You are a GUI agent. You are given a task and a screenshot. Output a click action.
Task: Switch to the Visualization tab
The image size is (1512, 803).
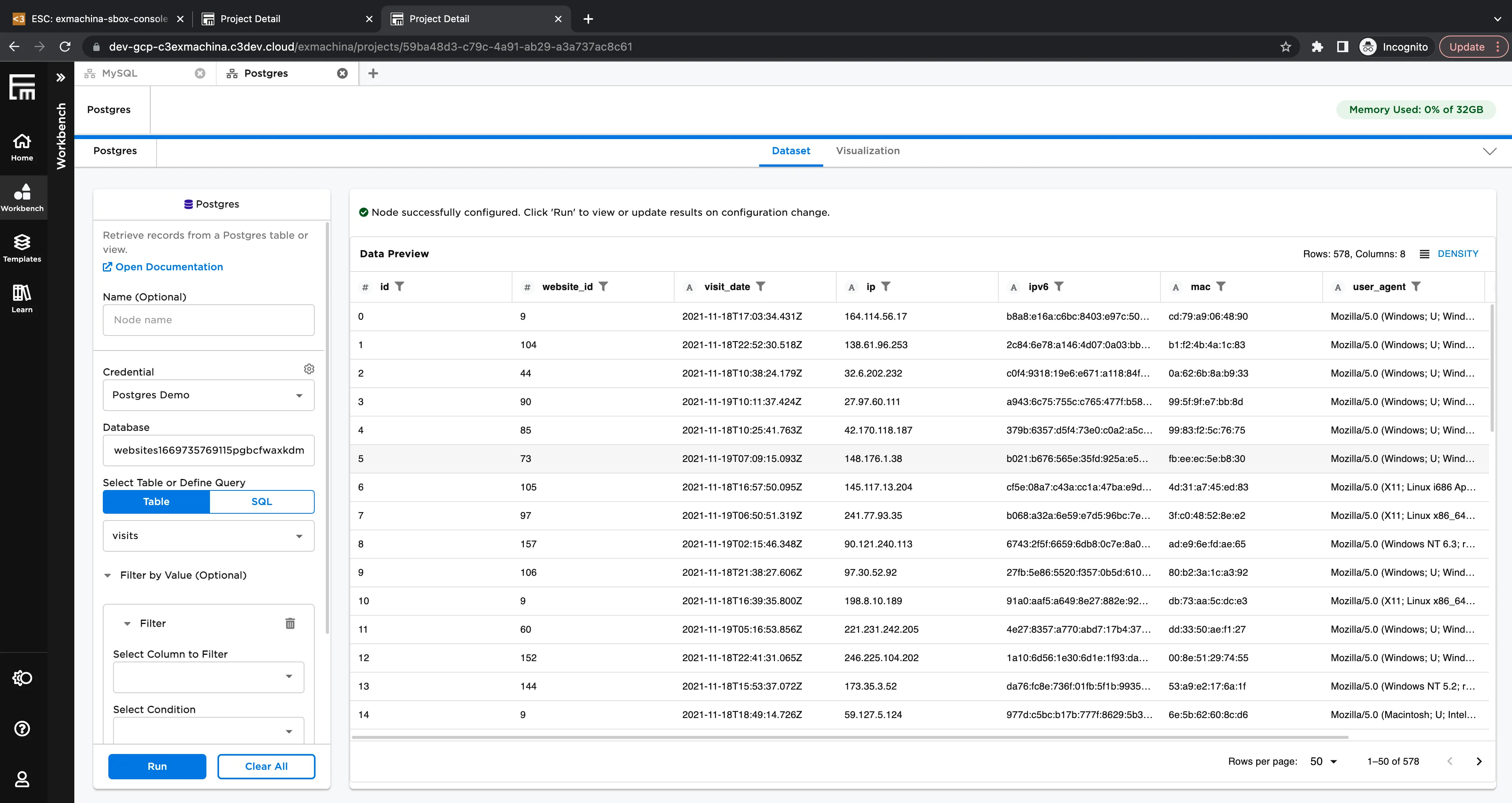click(x=868, y=151)
